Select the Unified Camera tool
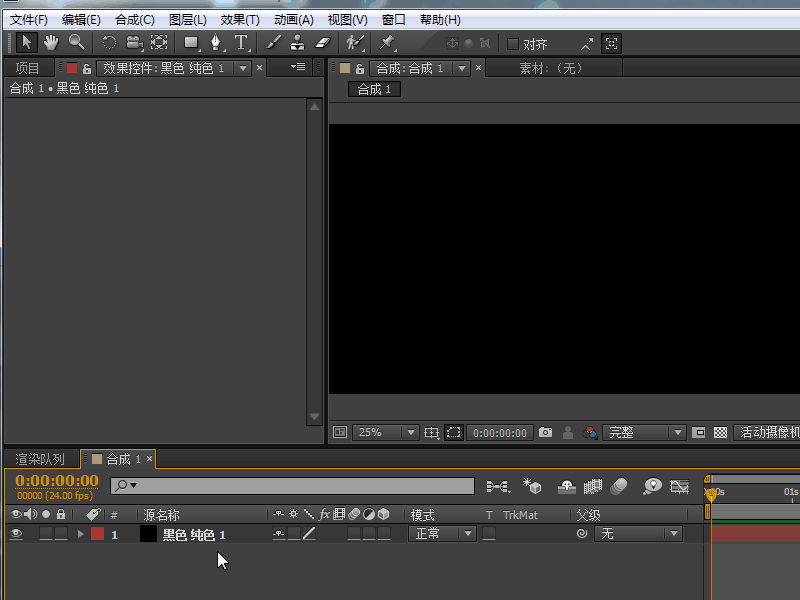This screenshot has height=600, width=800. click(x=134, y=42)
